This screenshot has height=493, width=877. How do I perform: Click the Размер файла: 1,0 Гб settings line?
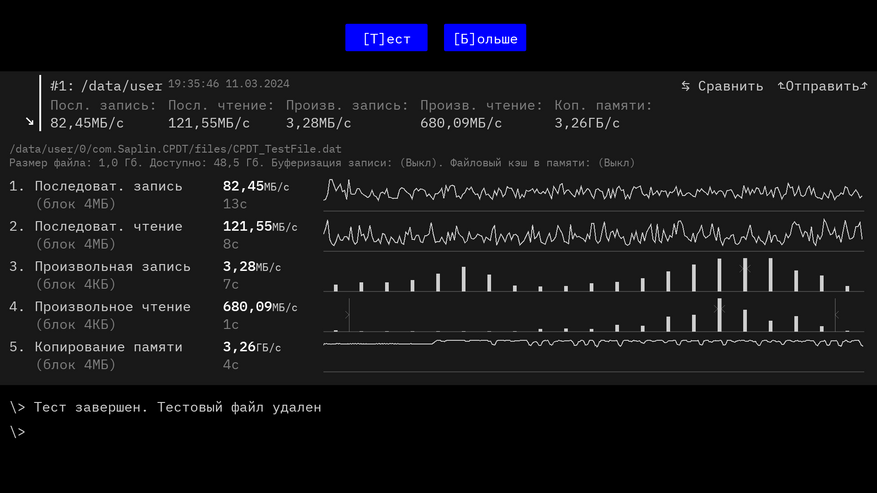tap(322, 163)
